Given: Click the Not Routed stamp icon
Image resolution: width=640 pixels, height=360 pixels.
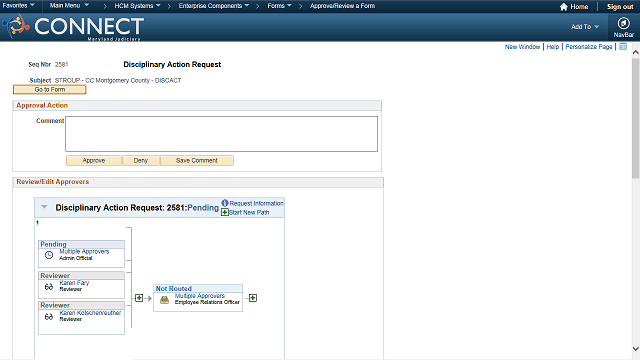Looking at the screenshot, I should pyautogui.click(x=164, y=300).
